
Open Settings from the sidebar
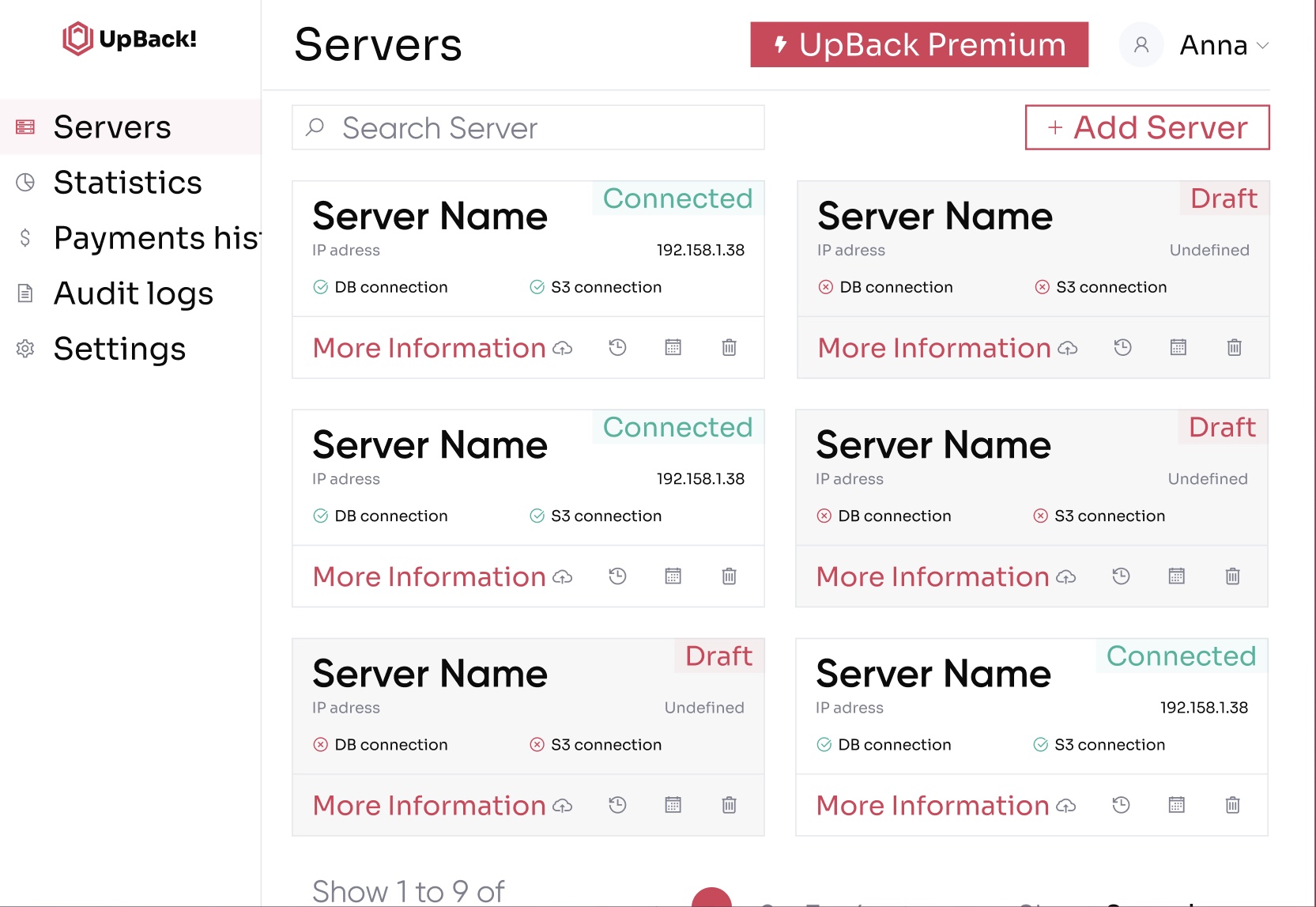pyautogui.click(x=119, y=349)
